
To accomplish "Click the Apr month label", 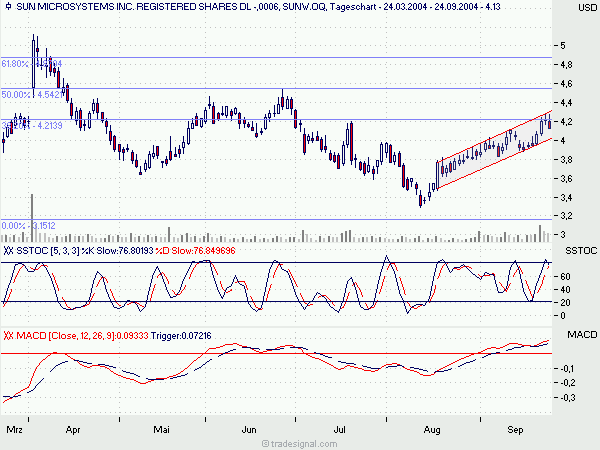I will pyautogui.click(x=73, y=430).
